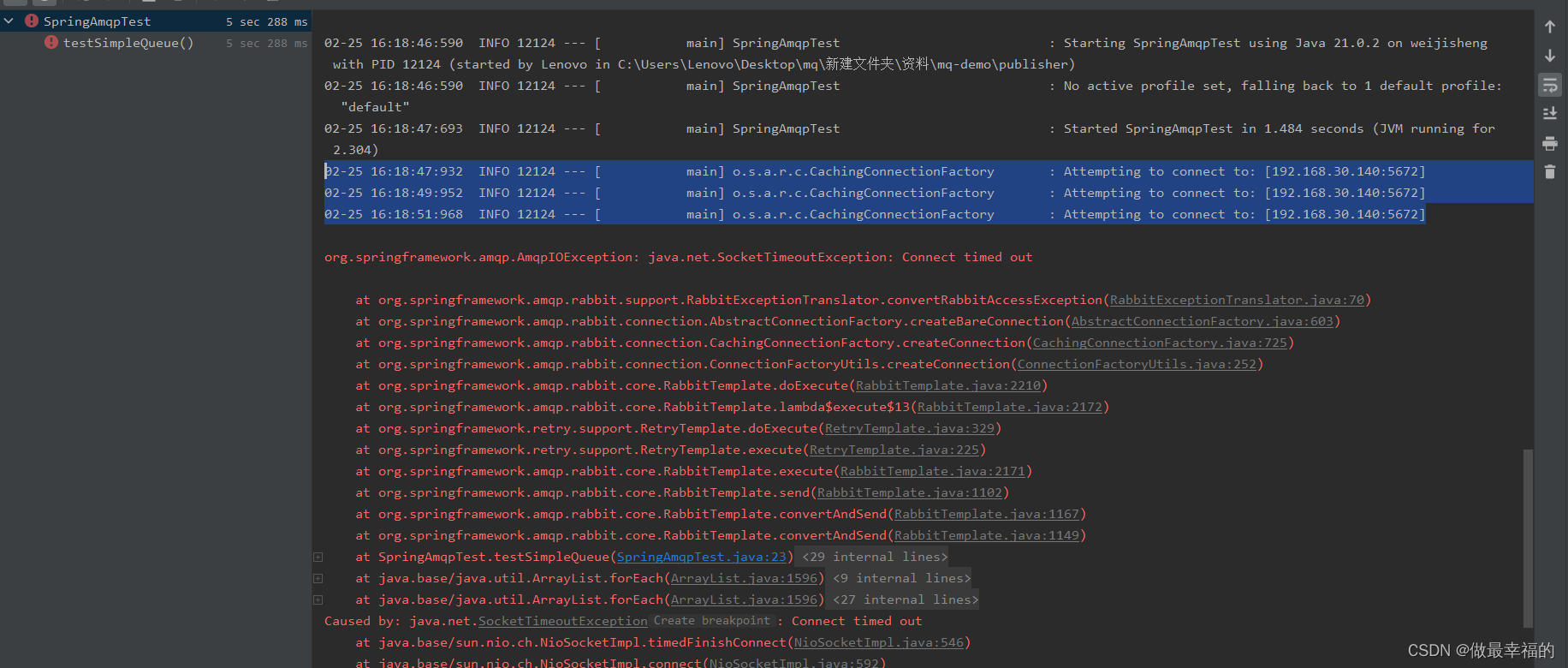Click the up-arrow navigate stack trace icon
Image resolution: width=1568 pixels, height=668 pixels.
click(x=1550, y=27)
